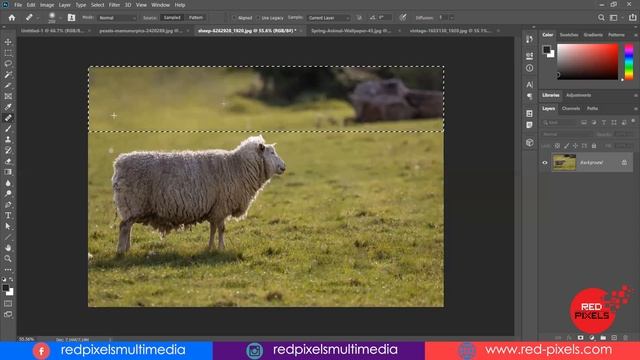Select the Zoom tool

click(8, 258)
